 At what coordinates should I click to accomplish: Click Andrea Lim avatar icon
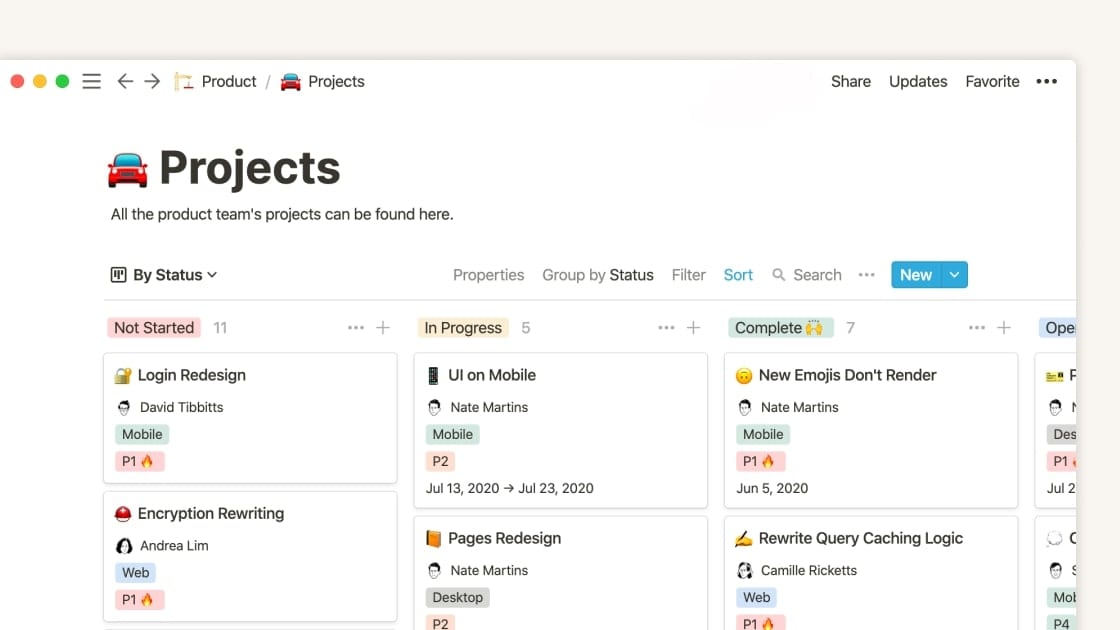124,546
